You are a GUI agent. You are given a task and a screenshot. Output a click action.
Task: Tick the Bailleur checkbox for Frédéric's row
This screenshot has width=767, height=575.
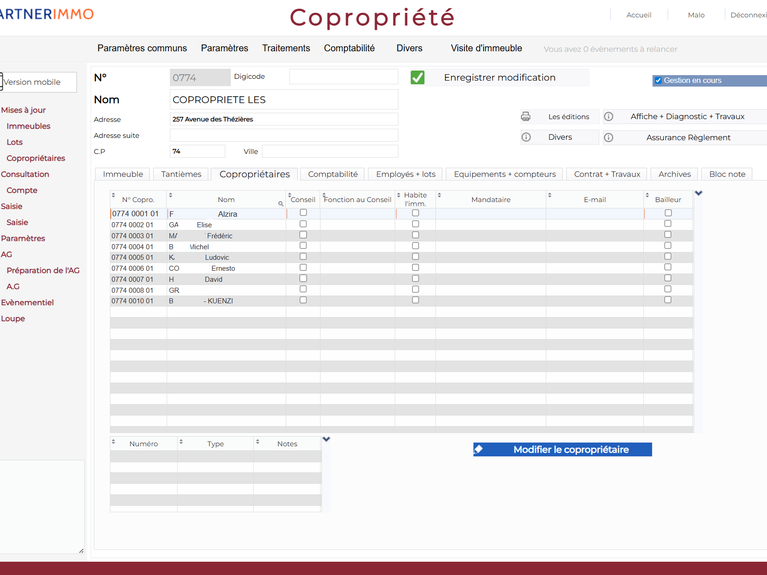[668, 235]
